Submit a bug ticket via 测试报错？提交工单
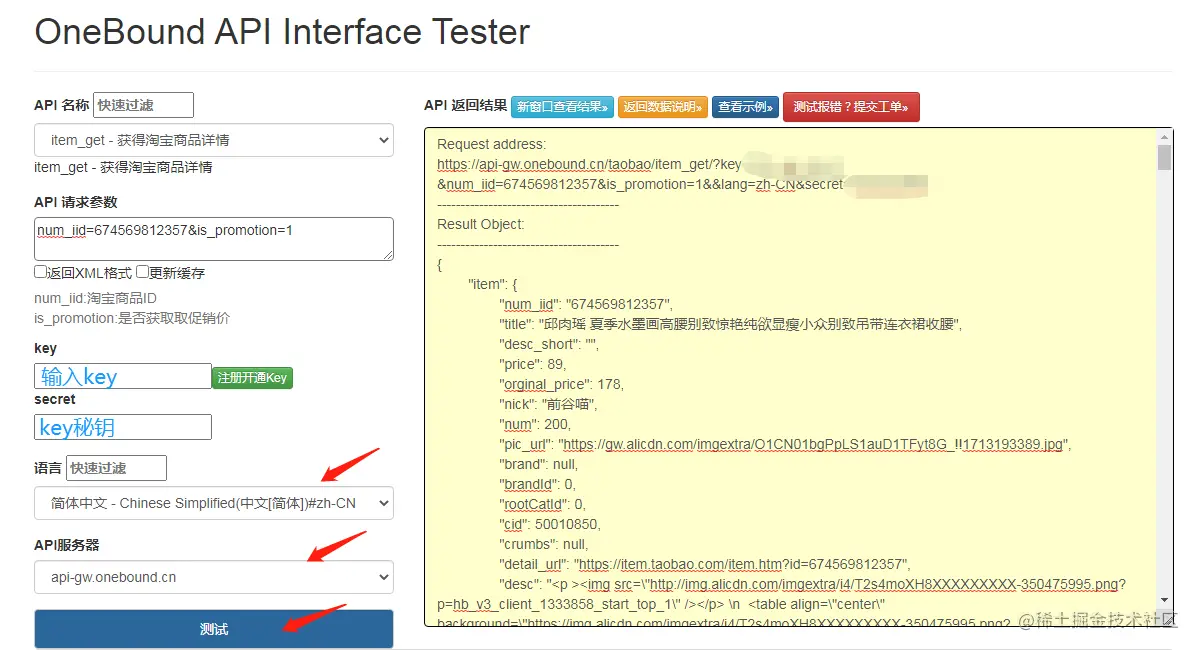Viewport: 1198px width, 650px height. click(851, 107)
